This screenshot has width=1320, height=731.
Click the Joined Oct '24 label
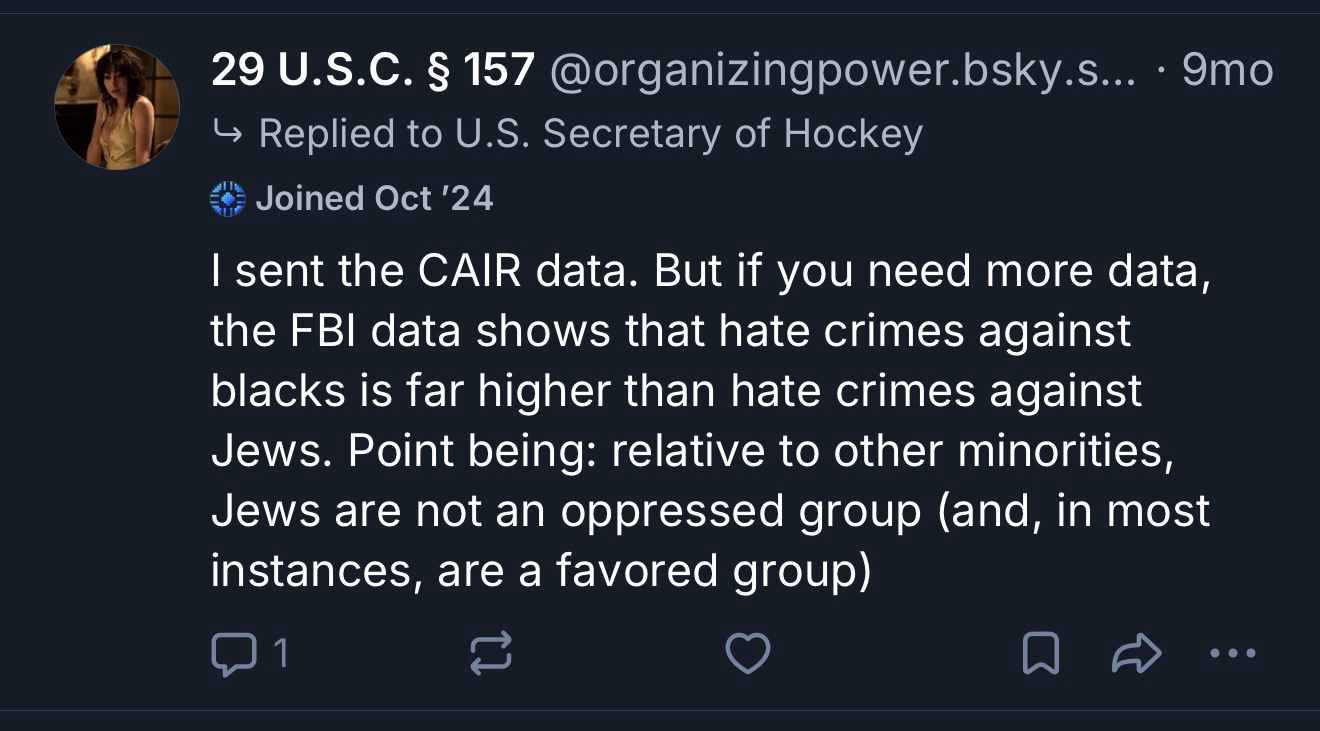tap(374, 199)
